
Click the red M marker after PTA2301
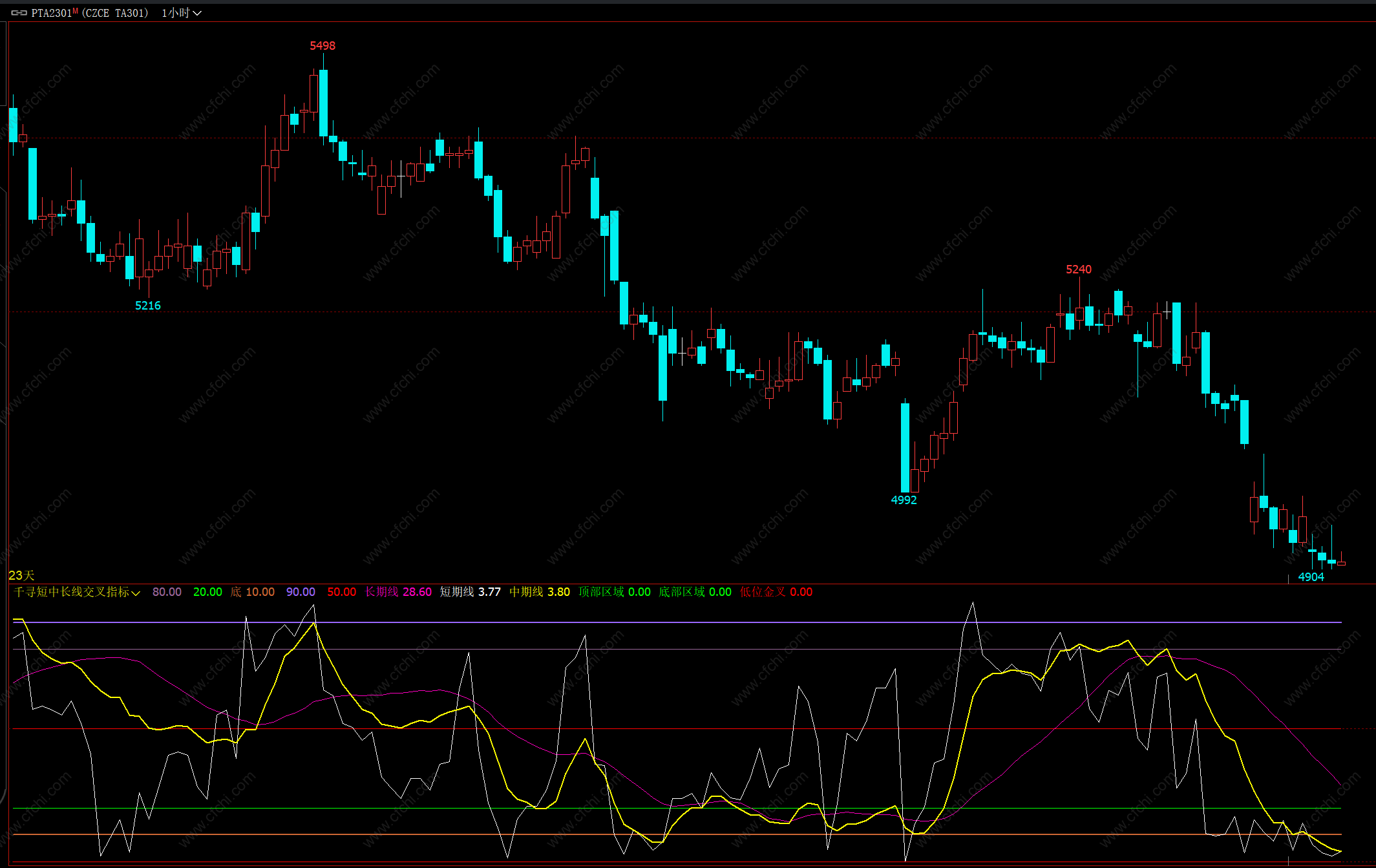tap(76, 10)
